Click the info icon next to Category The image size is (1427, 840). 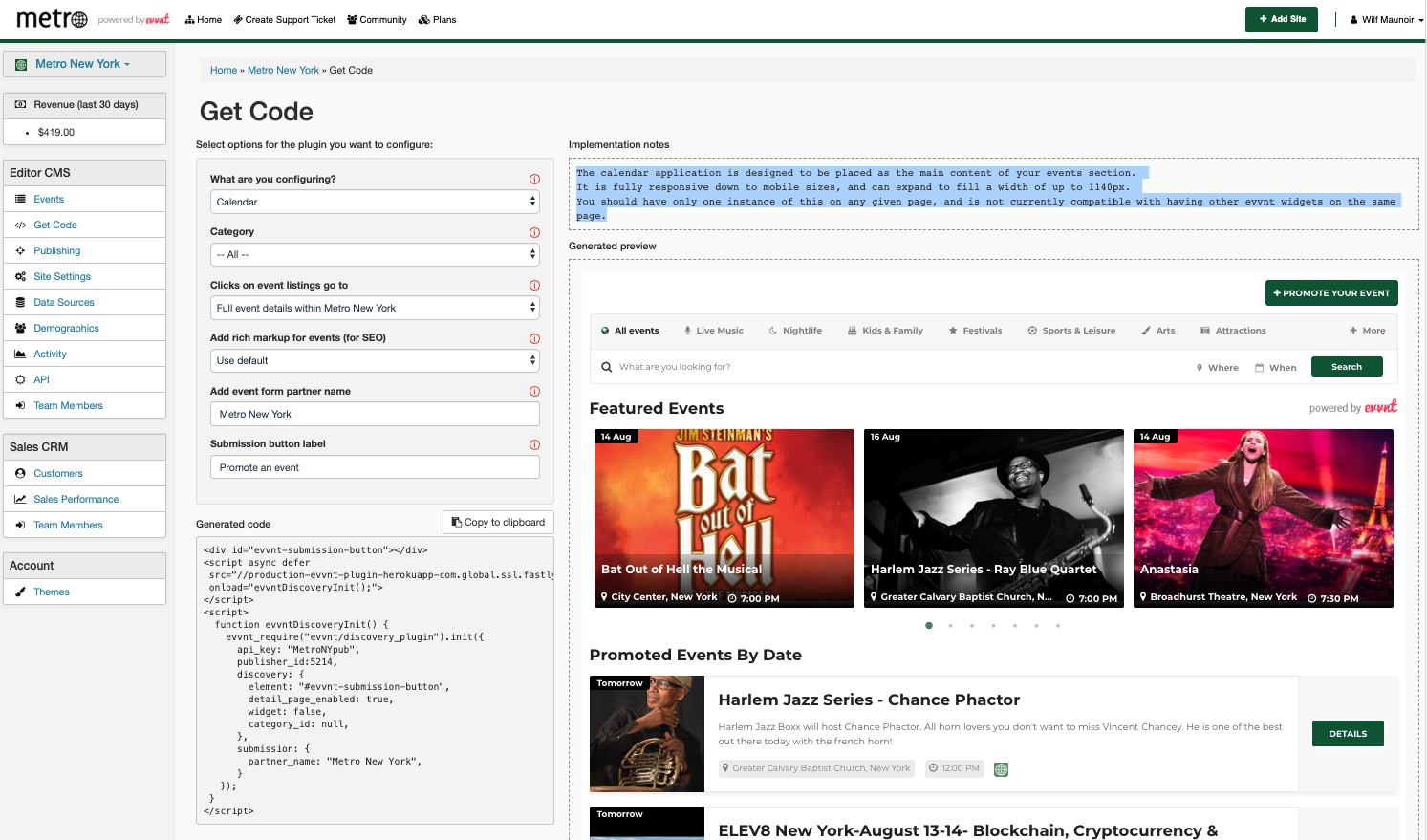534,232
